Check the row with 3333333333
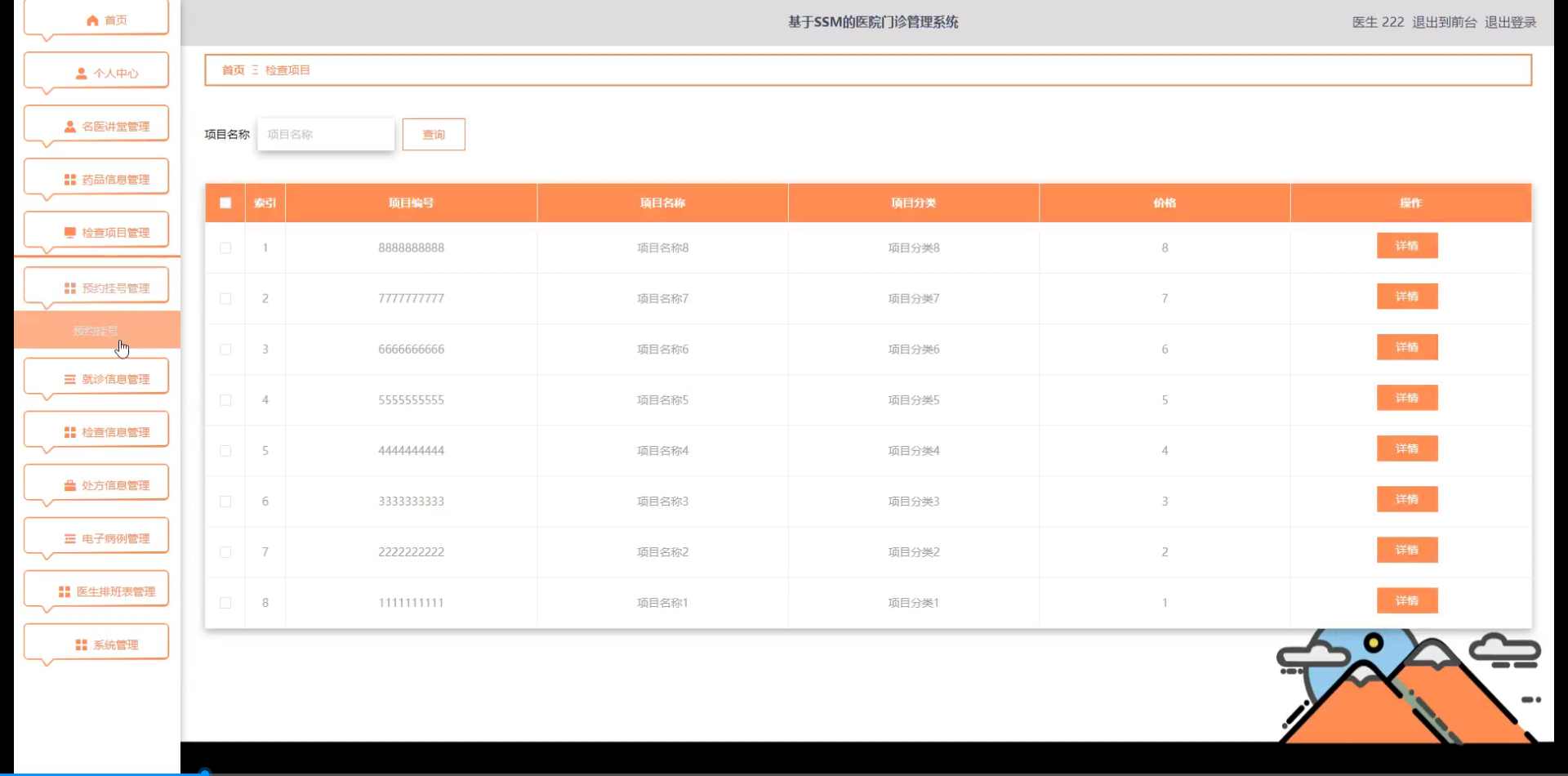 (225, 501)
